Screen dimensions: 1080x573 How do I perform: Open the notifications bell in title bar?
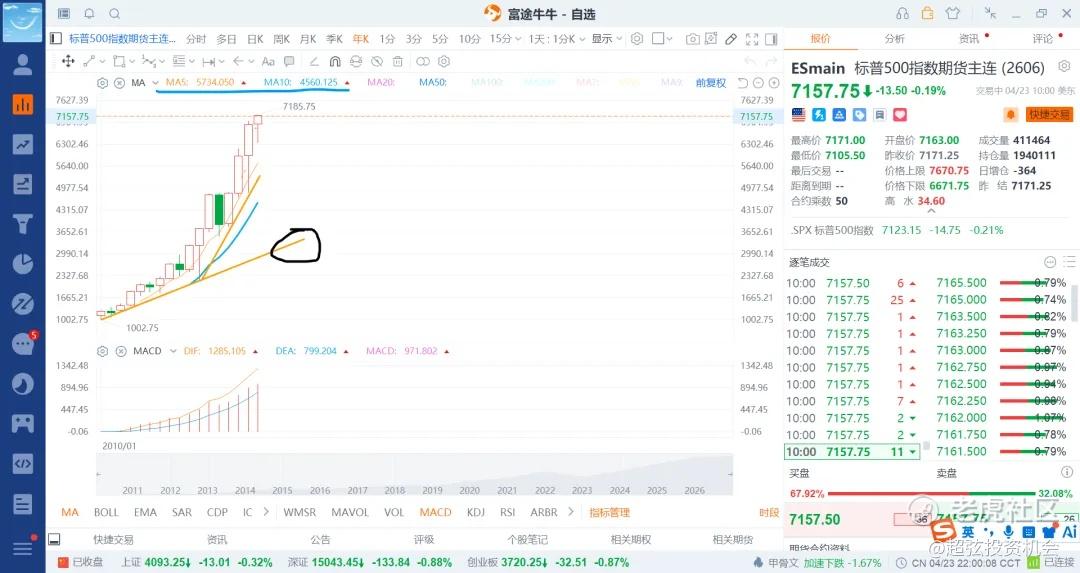[x=90, y=14]
